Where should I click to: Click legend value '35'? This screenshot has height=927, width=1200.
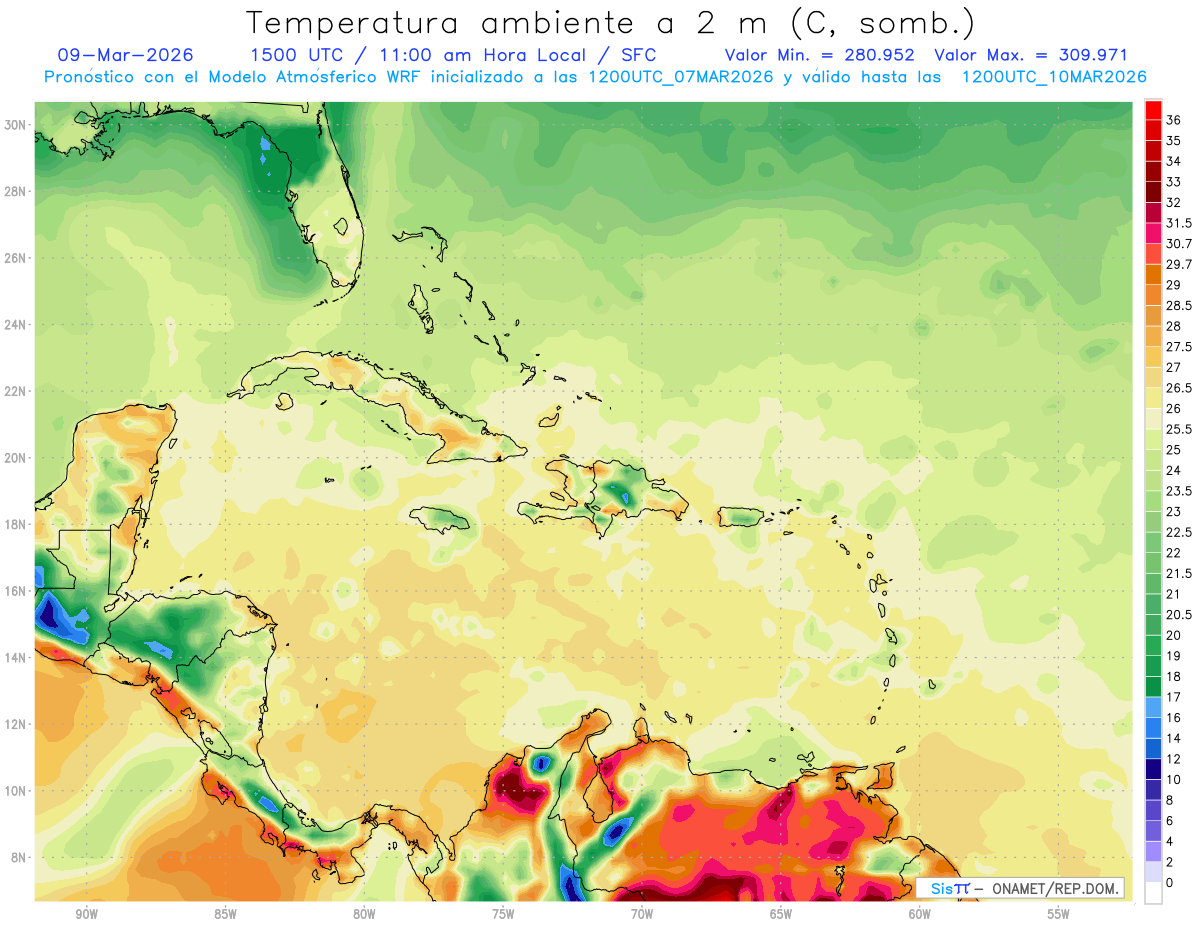[x=1174, y=141]
